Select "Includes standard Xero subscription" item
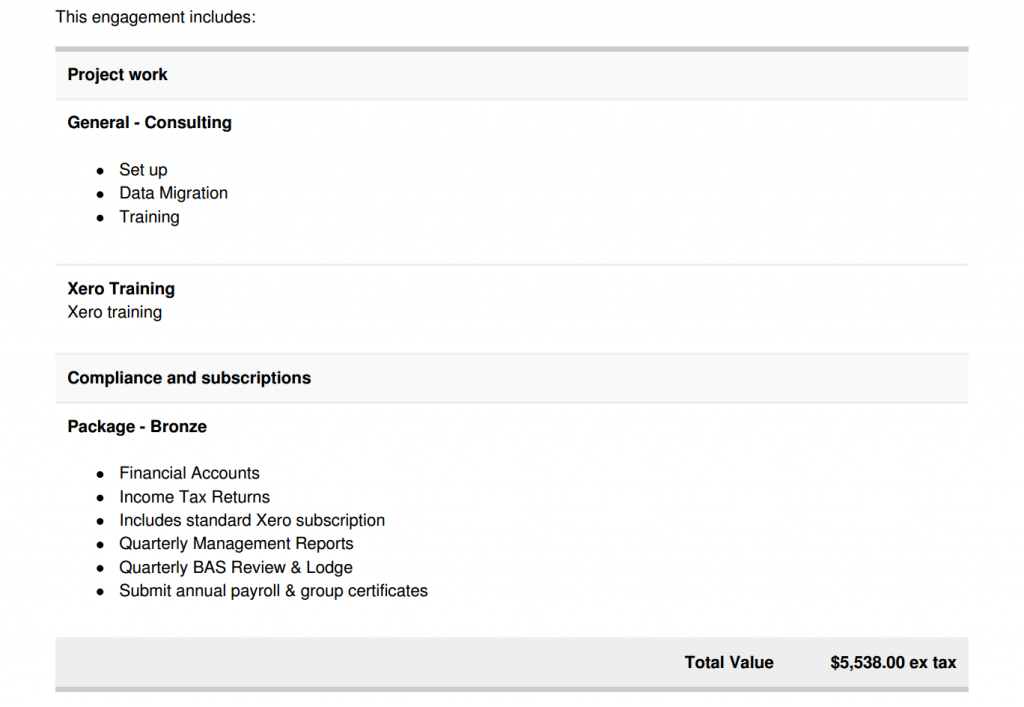Image resolution: width=1024 pixels, height=707 pixels. click(x=252, y=521)
